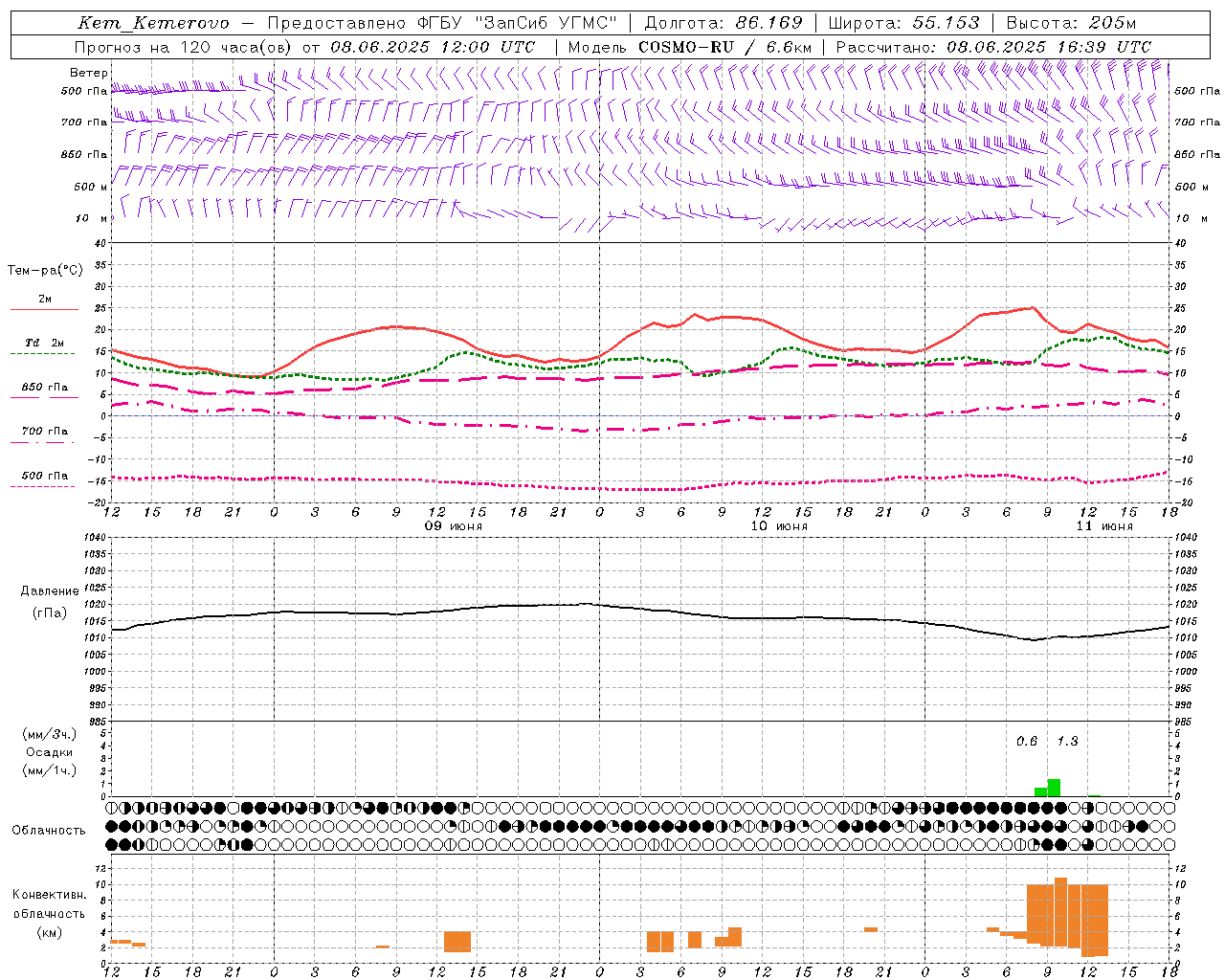Click the 'Рассчитано: 08.06.2025 16:39 UTC' timestamp
The image size is (1225, 980).
tap(993, 47)
